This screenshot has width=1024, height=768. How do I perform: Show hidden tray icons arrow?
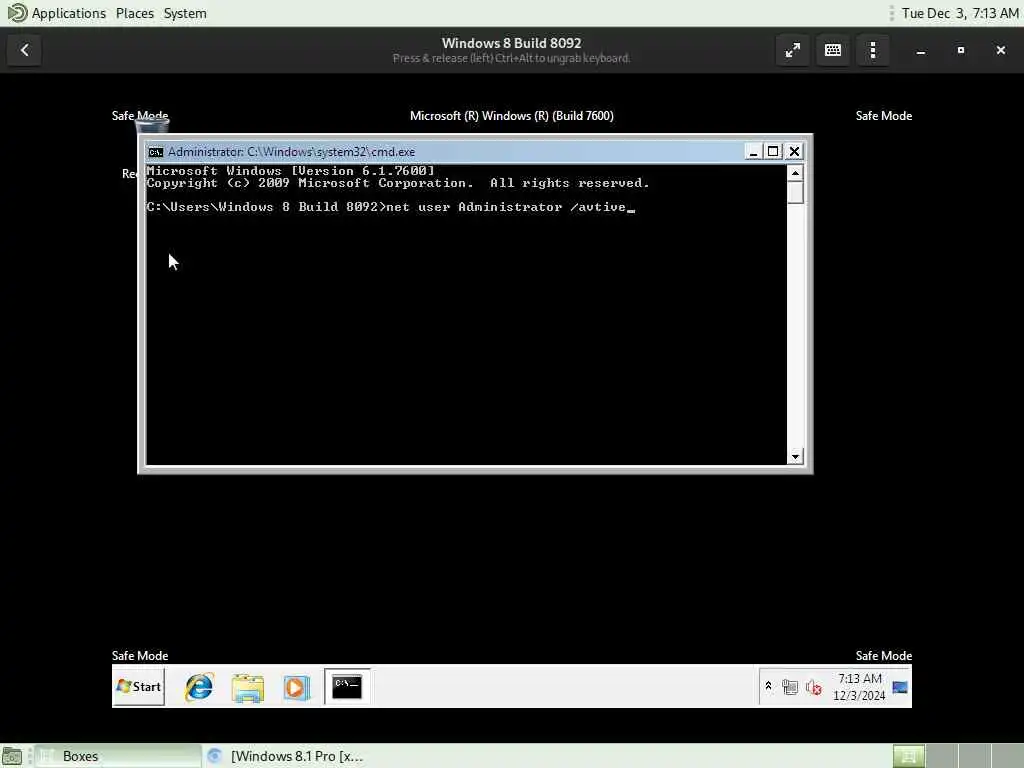(769, 686)
